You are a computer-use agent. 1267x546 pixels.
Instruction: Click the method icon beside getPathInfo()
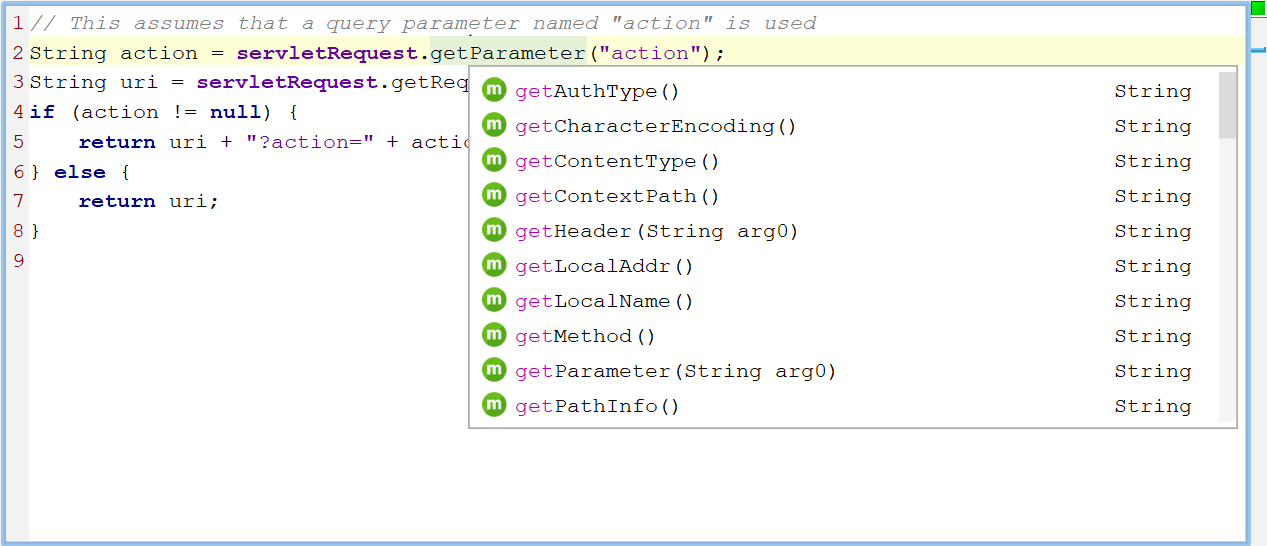coord(494,406)
